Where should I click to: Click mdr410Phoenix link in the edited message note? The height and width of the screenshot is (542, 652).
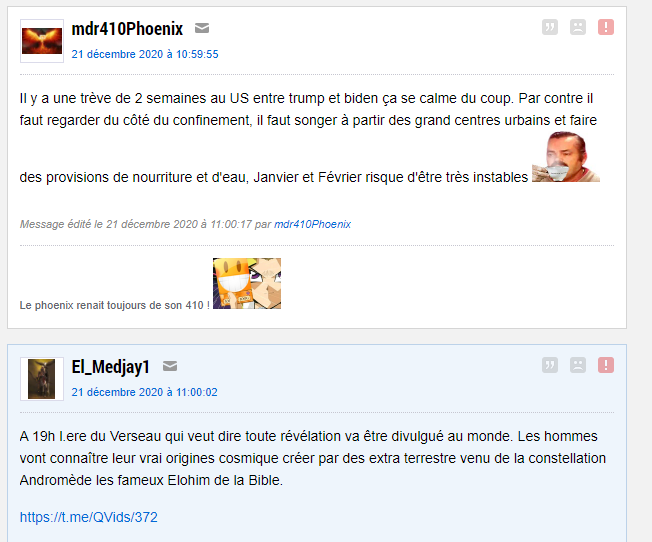click(x=312, y=224)
